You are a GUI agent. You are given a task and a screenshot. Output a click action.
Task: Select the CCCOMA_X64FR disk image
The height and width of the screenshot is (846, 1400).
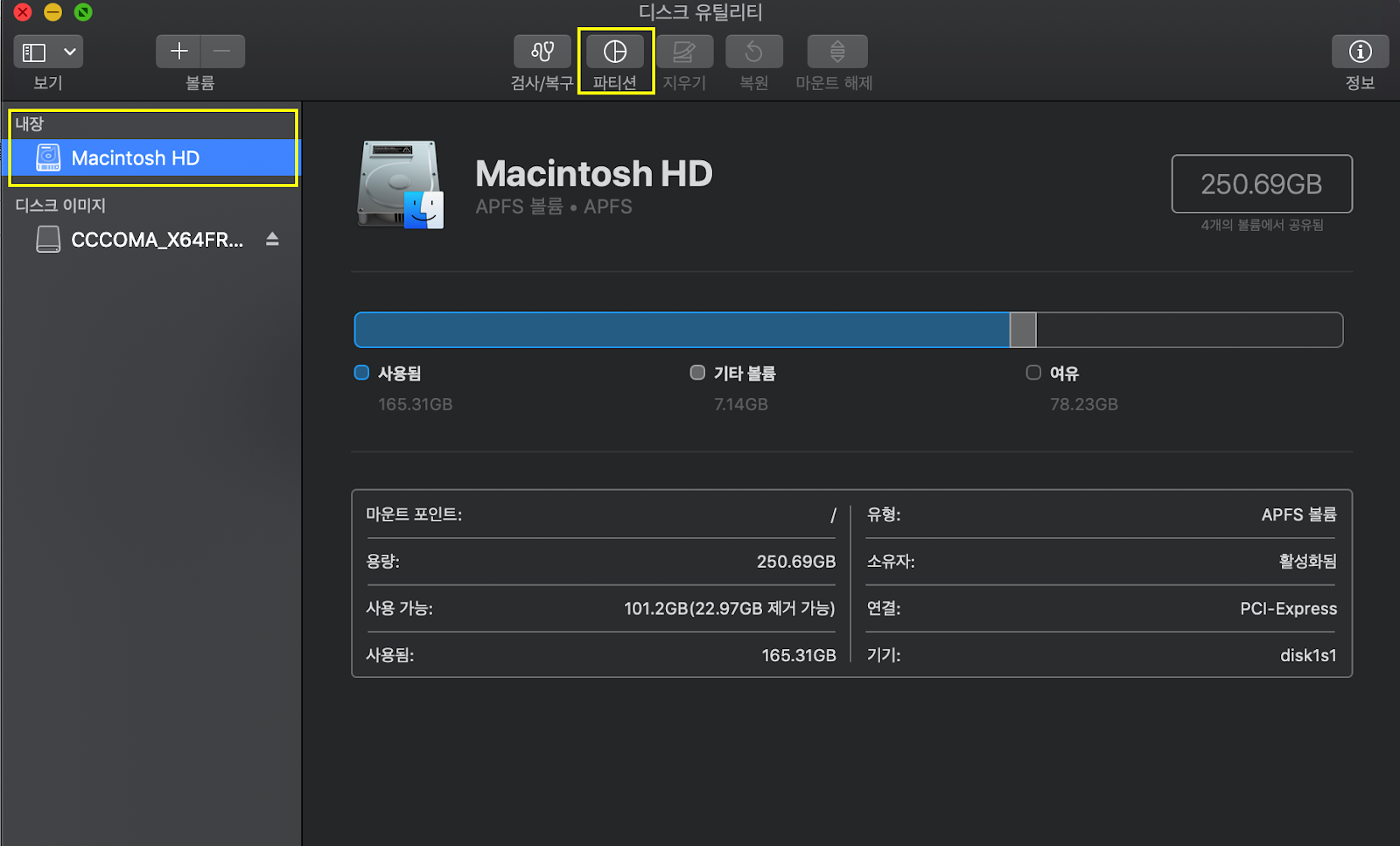(157, 240)
